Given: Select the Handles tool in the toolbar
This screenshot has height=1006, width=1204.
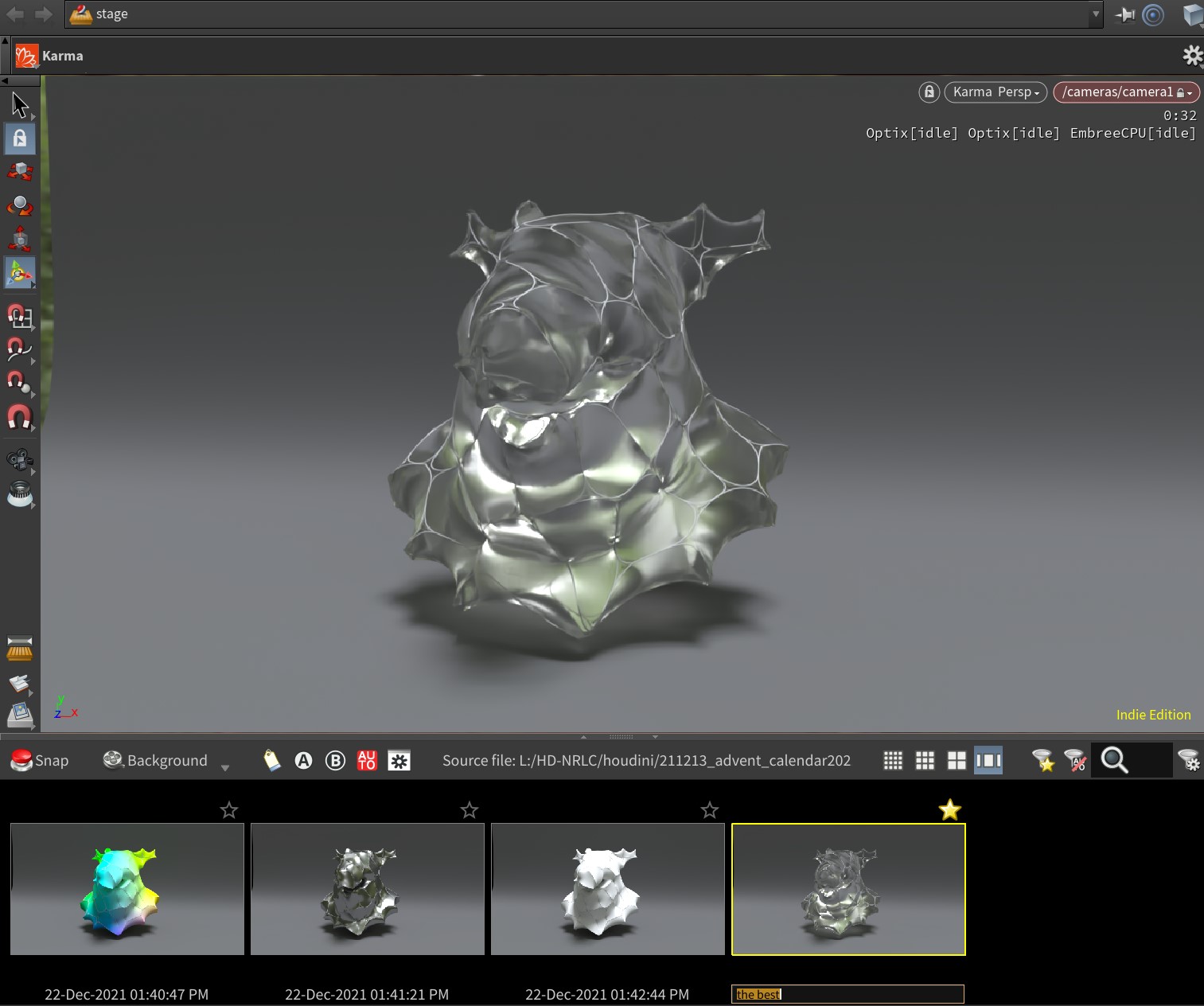Looking at the screenshot, I should click(19, 272).
